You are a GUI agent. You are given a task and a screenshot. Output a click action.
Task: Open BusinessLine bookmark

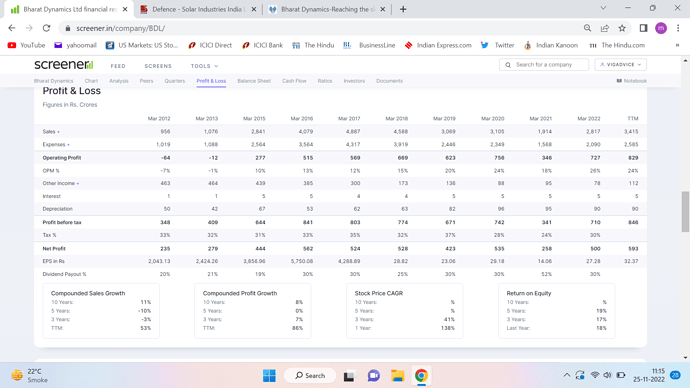point(369,45)
